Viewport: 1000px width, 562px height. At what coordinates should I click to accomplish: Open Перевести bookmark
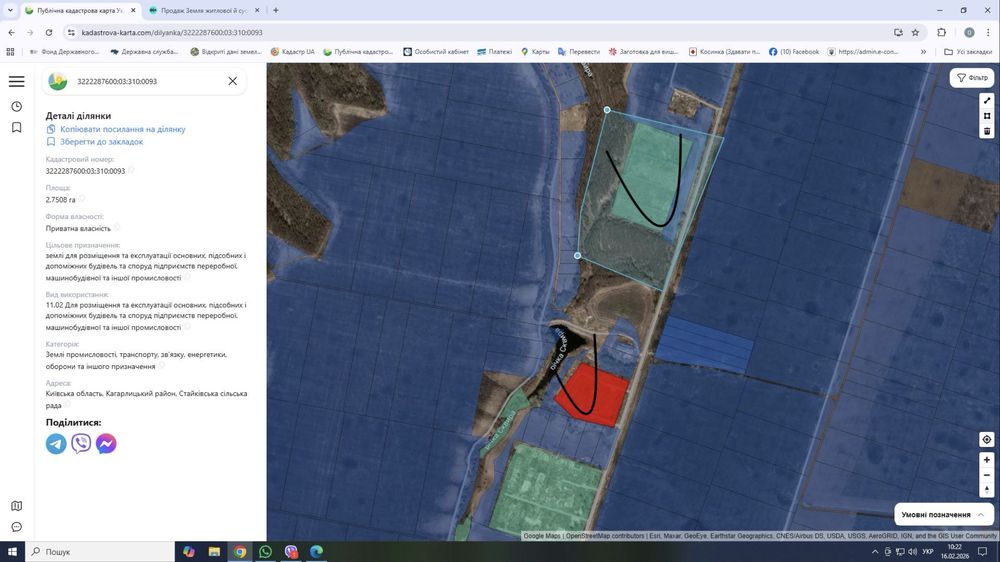pos(578,52)
